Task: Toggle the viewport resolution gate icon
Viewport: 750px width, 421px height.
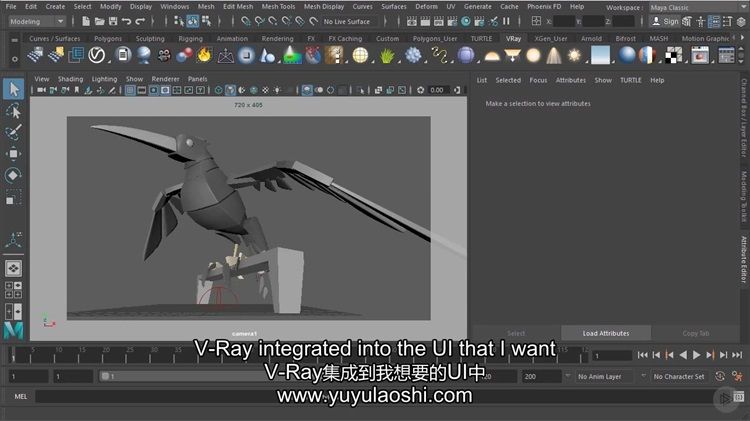Action: coord(154,90)
